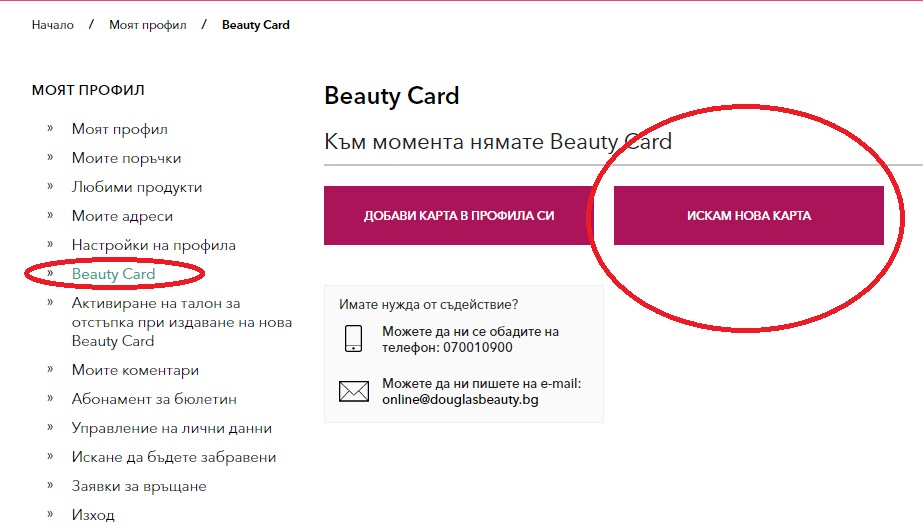
Task: Open Активиране на талон за отстъпка link
Action: 182,322
